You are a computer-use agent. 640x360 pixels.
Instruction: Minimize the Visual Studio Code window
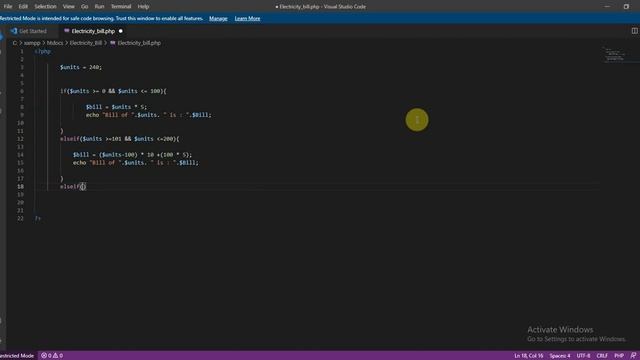point(607,7)
